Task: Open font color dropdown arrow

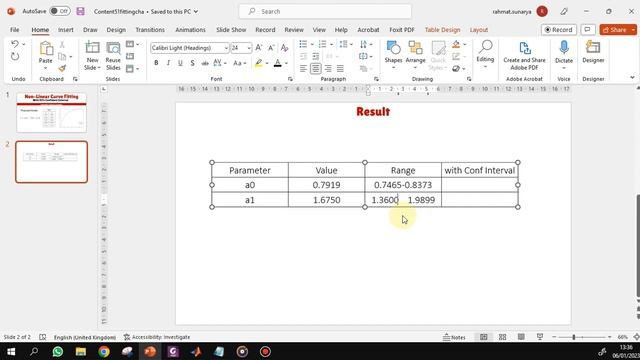Action: coord(286,63)
